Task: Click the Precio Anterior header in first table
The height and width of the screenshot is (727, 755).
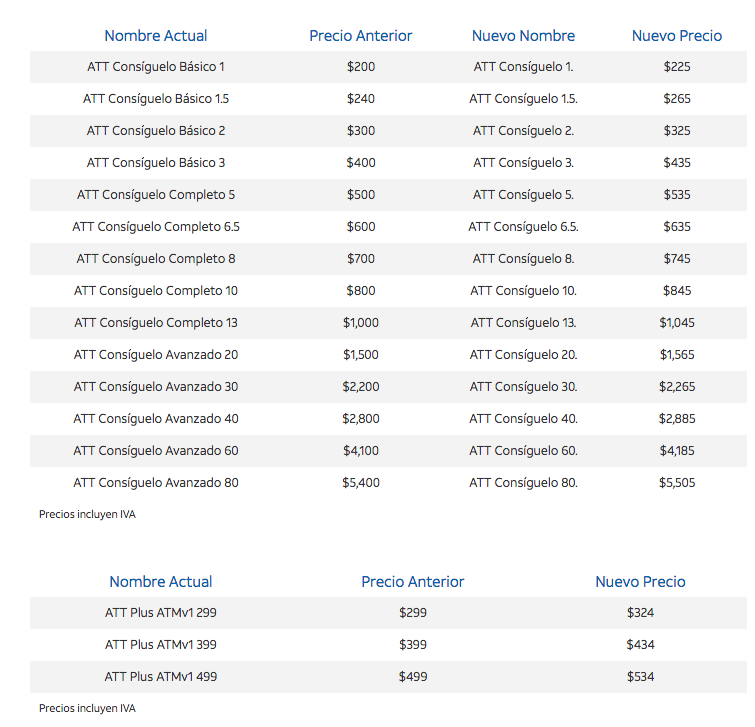Action: 360,36
